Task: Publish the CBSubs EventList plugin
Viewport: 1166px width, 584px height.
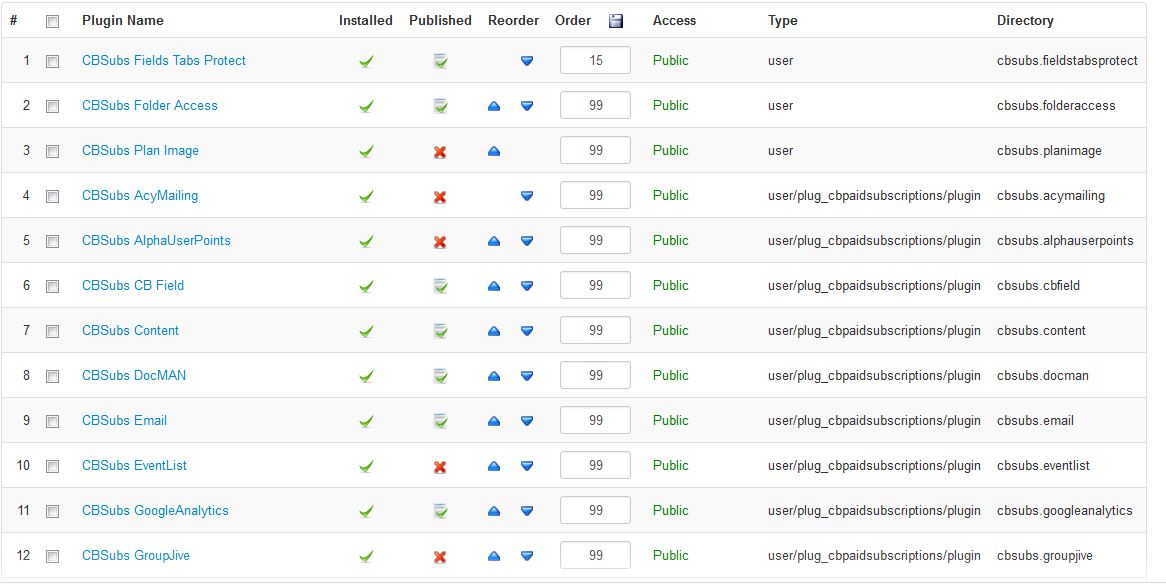Action: [440, 466]
